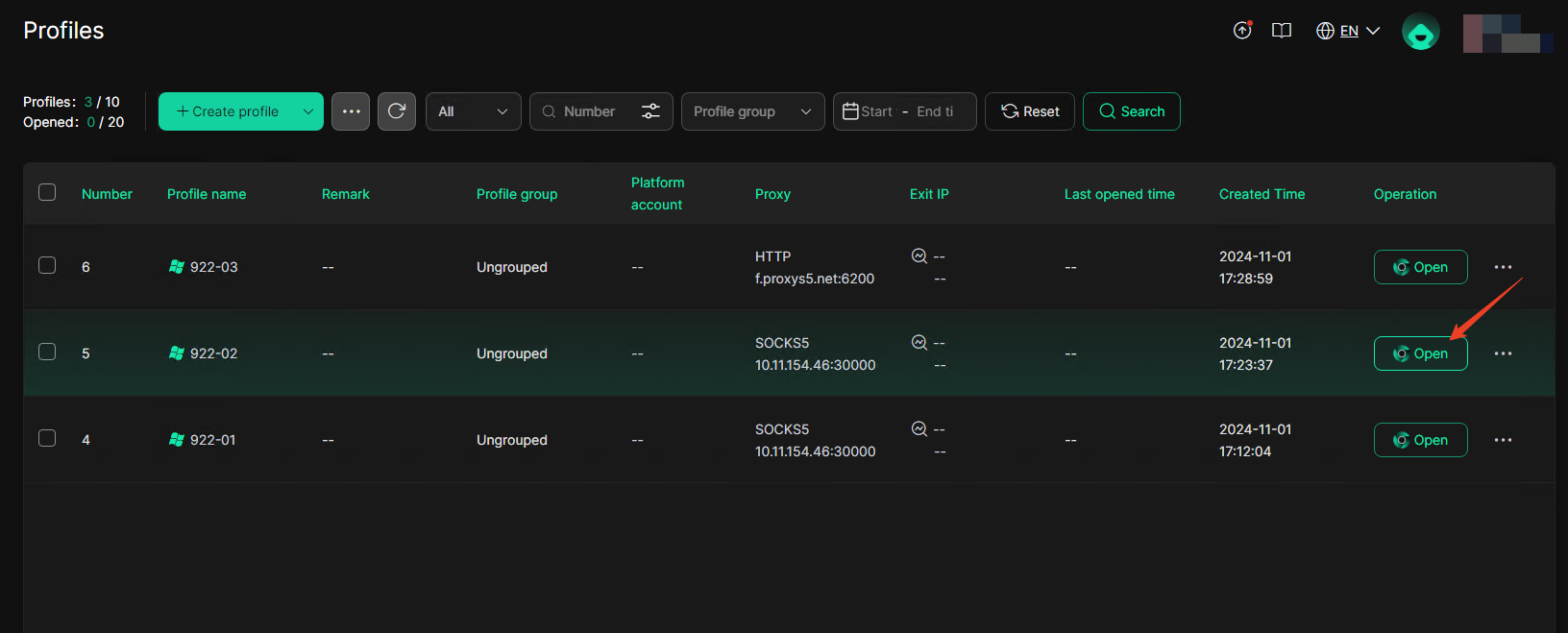The height and width of the screenshot is (633, 1568).
Task: Check exit IP icon for profile 922-02
Action: pos(919,343)
